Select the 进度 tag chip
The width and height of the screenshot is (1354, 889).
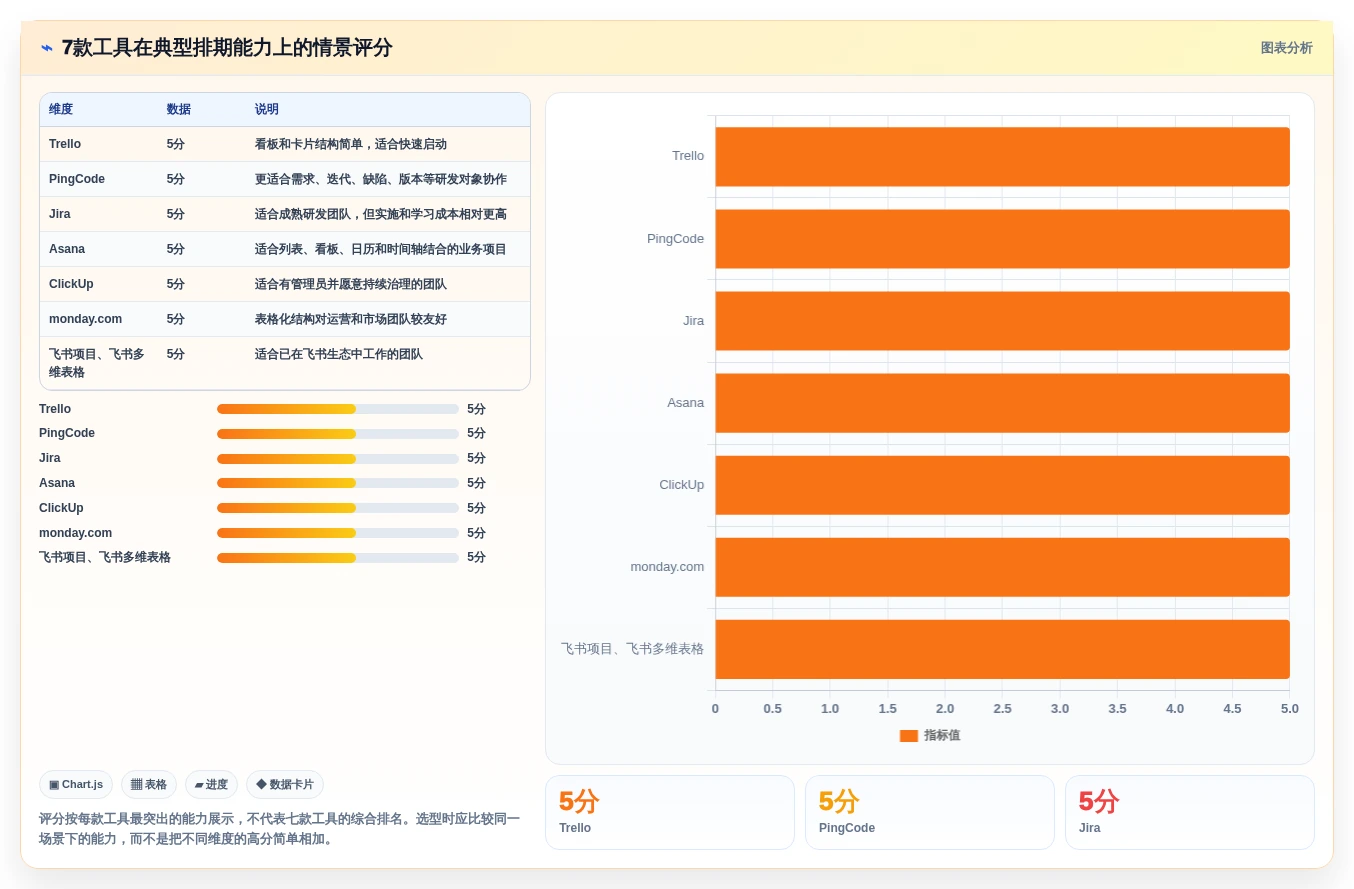click(x=211, y=785)
